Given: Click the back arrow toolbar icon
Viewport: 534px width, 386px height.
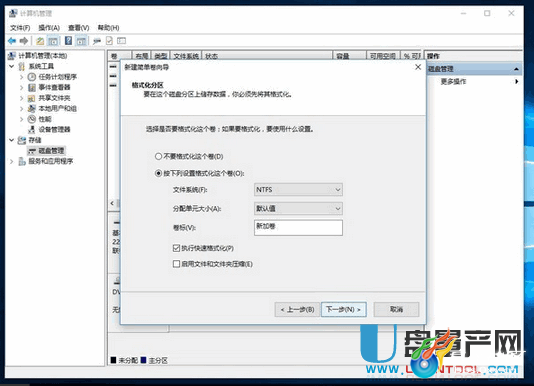Looking at the screenshot, I should (12, 41).
